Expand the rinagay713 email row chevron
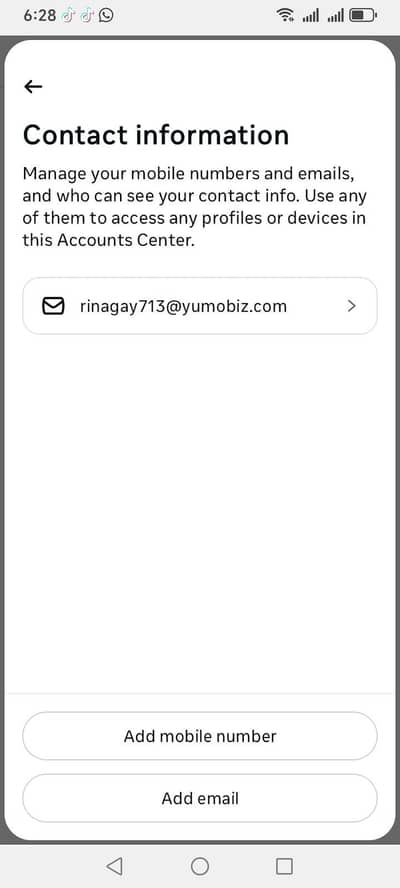 [x=352, y=306]
